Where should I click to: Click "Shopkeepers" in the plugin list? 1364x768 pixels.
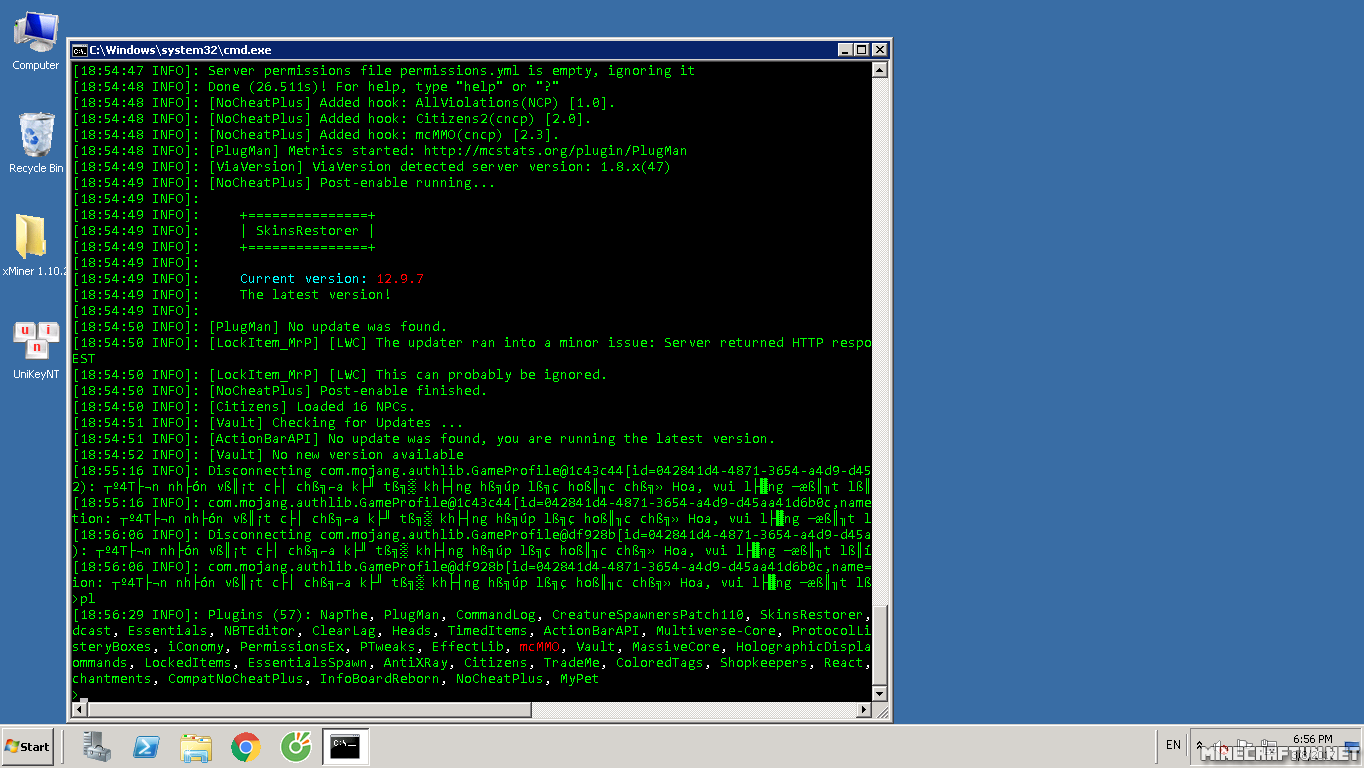point(764,663)
